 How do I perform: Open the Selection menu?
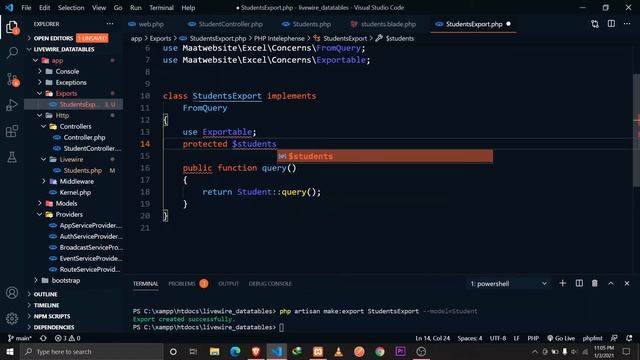[71, 8]
